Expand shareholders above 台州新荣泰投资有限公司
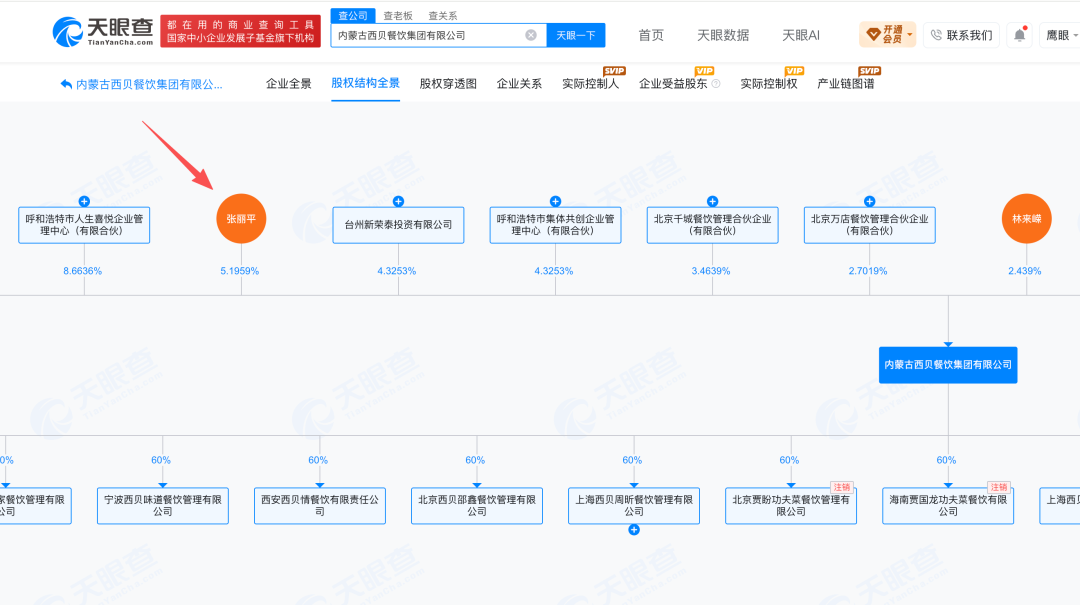Viewport: 1080px width, 605px height. click(x=398, y=201)
